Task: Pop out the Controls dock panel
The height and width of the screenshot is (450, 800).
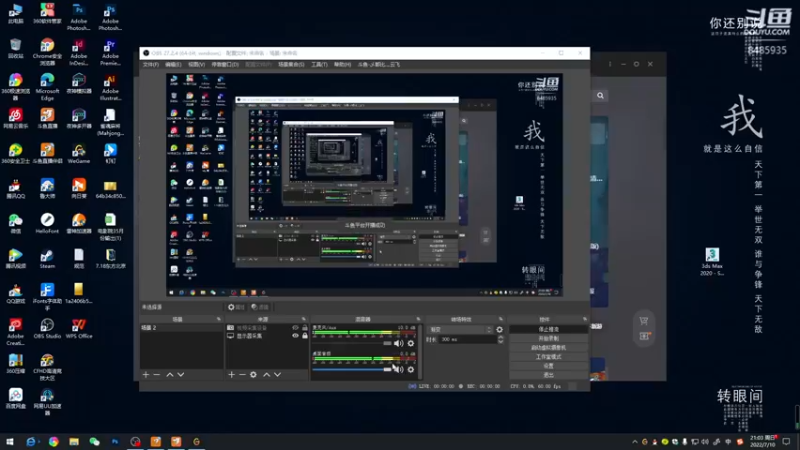Action: [x=585, y=319]
